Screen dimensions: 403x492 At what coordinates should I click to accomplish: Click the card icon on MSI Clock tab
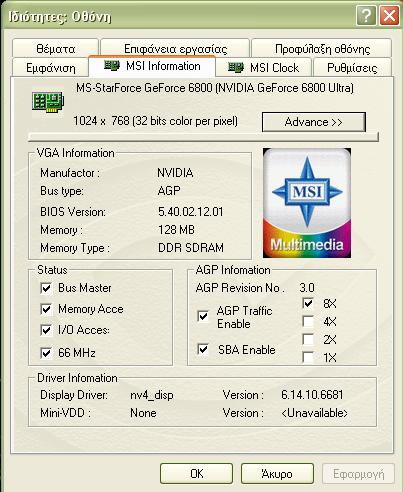[x=236, y=68]
